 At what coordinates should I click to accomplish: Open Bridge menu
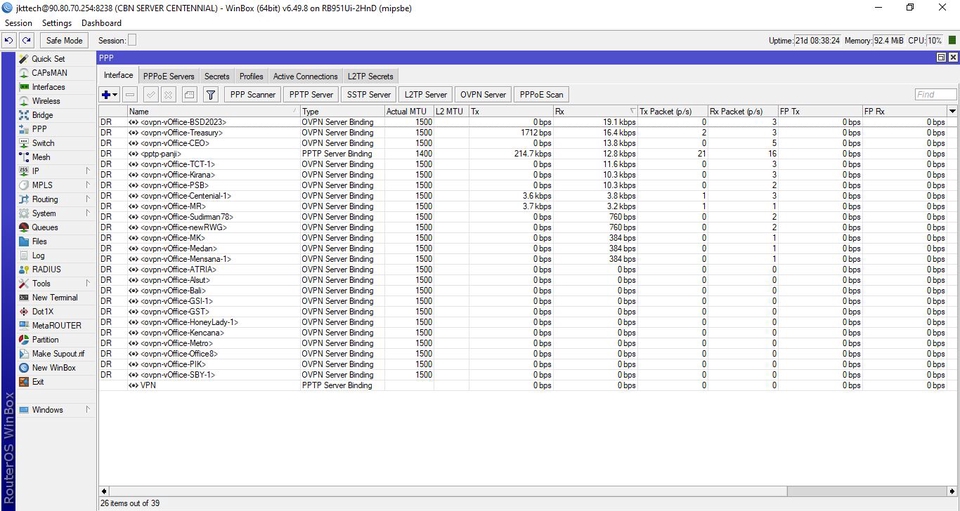click(x=42, y=115)
